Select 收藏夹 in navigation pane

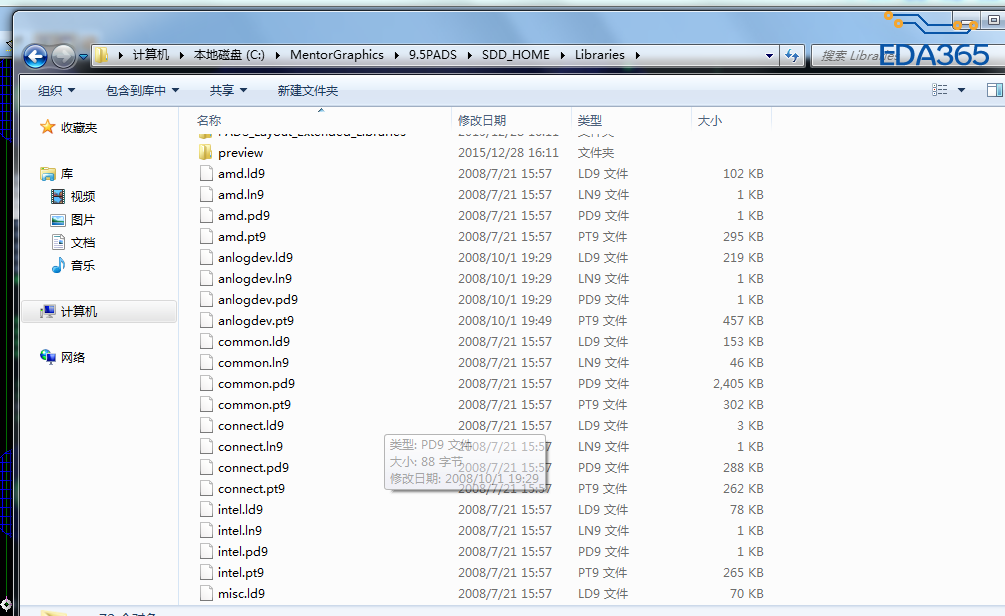(79, 128)
